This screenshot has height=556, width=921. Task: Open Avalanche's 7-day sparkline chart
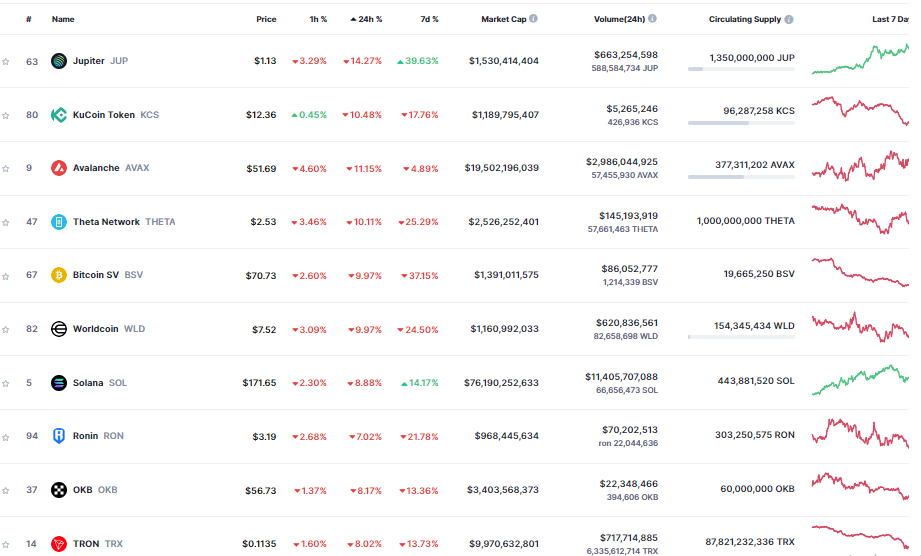pyautogui.click(x=861, y=166)
